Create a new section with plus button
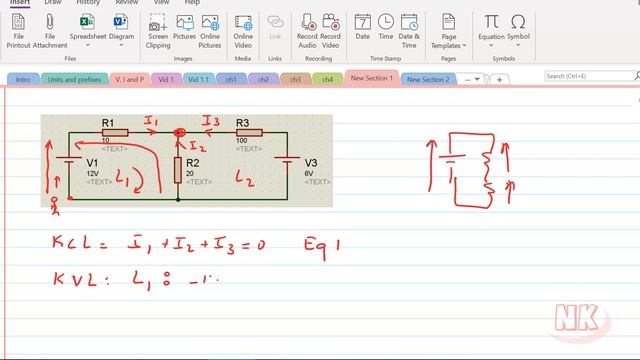 tap(499, 80)
